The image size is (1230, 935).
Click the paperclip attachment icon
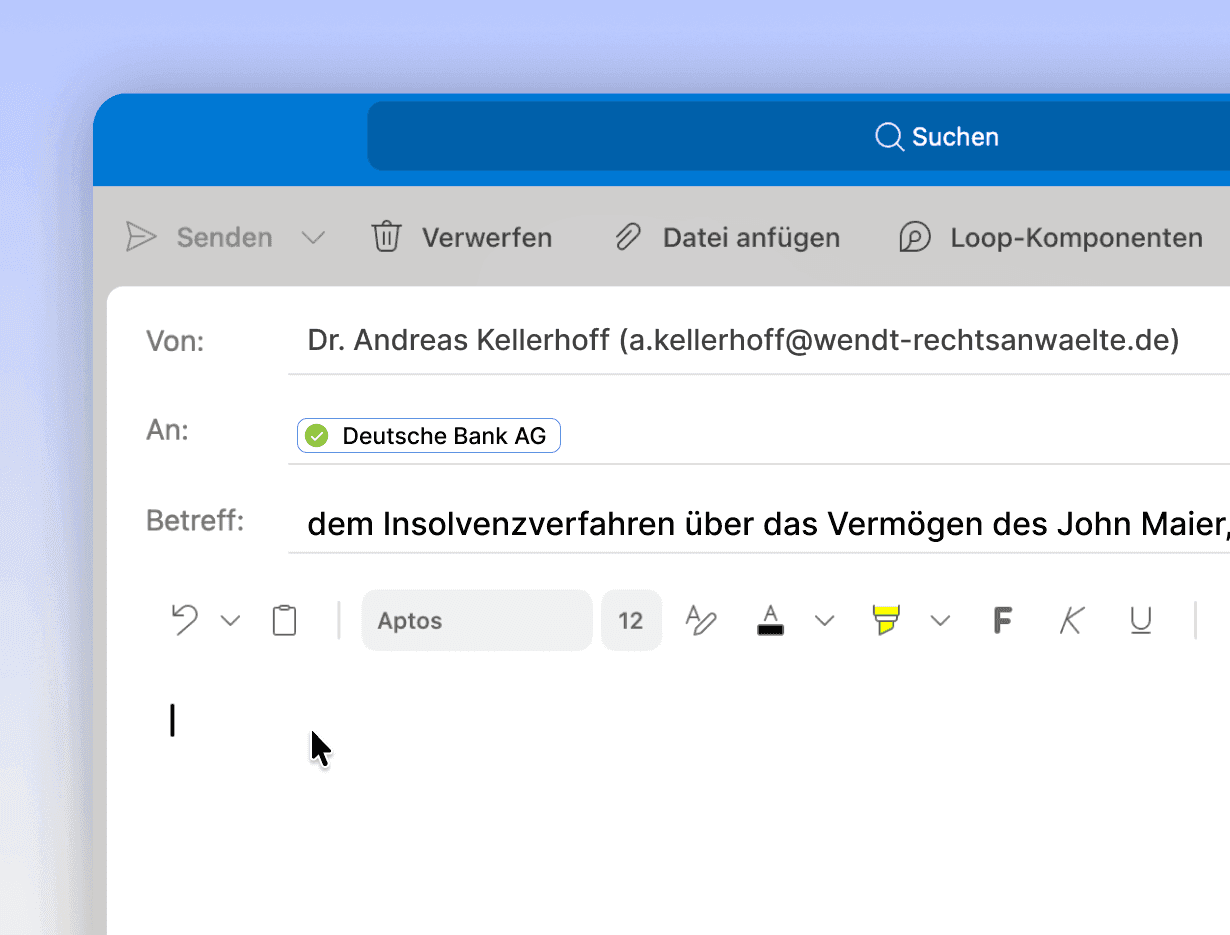pyautogui.click(x=627, y=237)
